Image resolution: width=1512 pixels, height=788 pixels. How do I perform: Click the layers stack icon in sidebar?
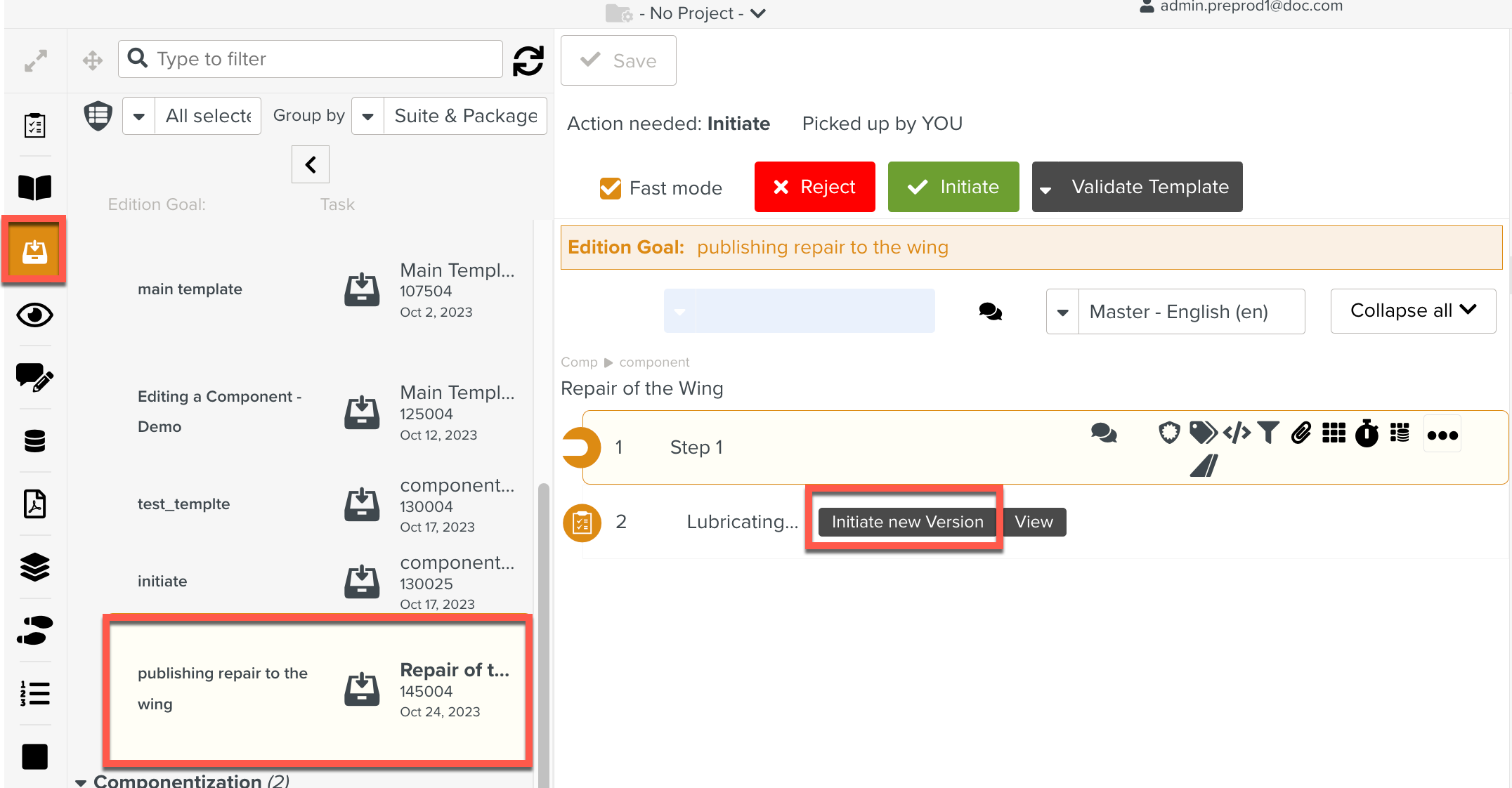[34, 567]
